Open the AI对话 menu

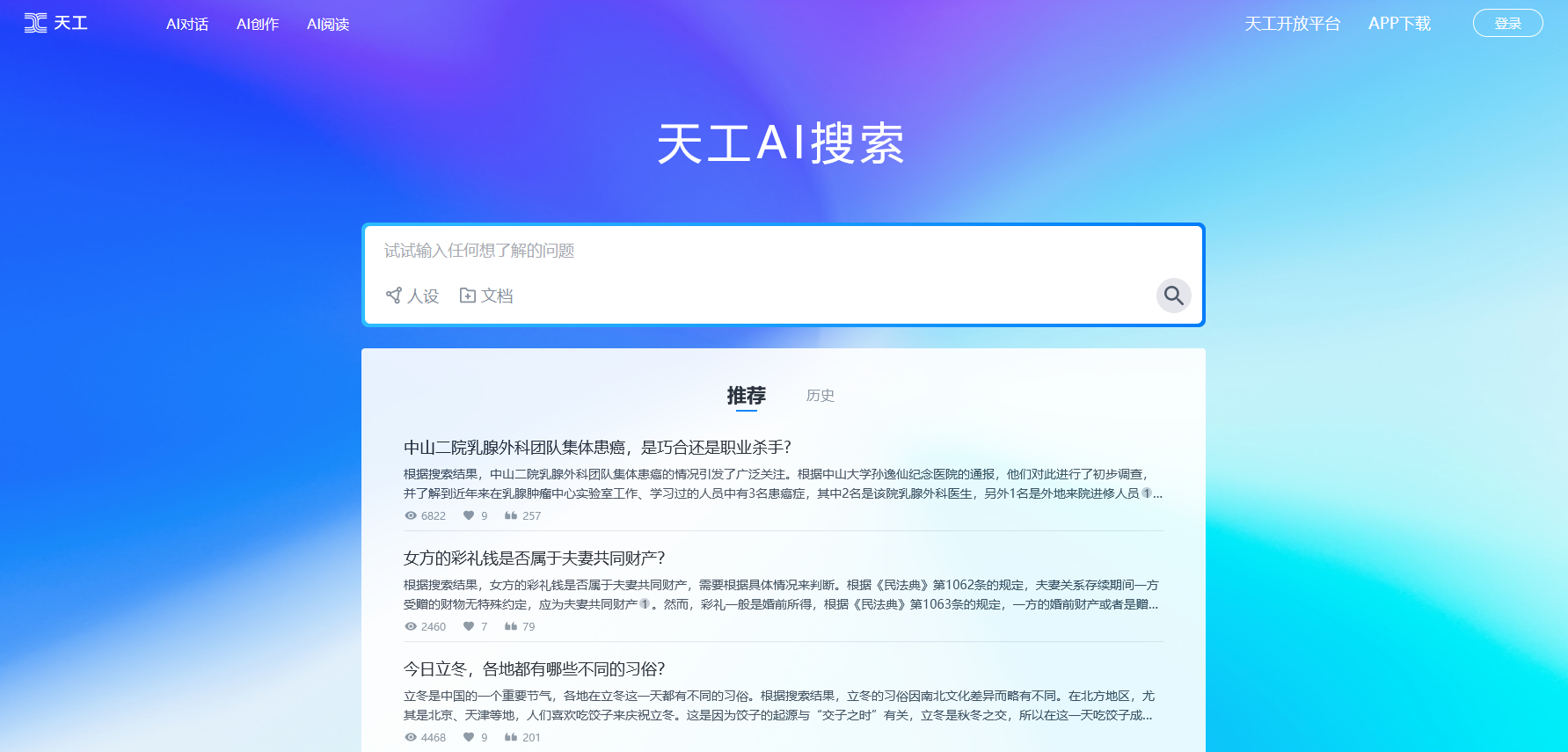[187, 25]
